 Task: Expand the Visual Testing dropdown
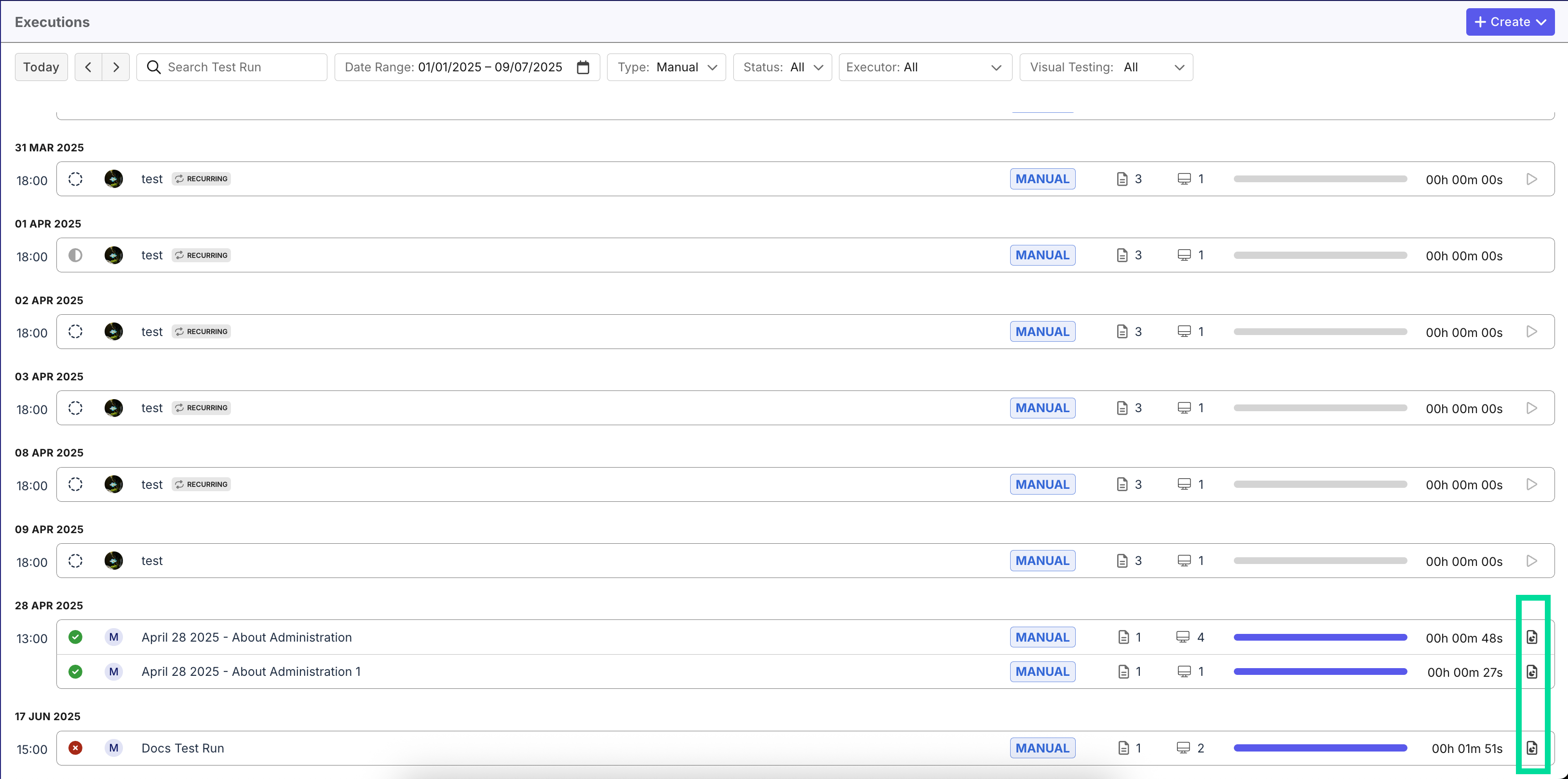1106,67
